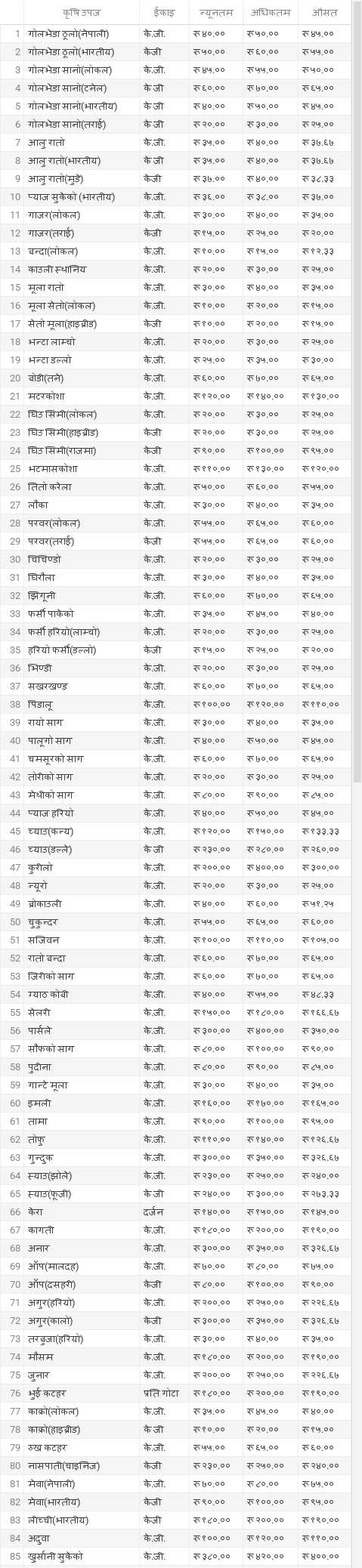Click the vertical scrollbar on the right
Image resolution: width=362 pixels, height=1568 pixels.
click(357, 378)
